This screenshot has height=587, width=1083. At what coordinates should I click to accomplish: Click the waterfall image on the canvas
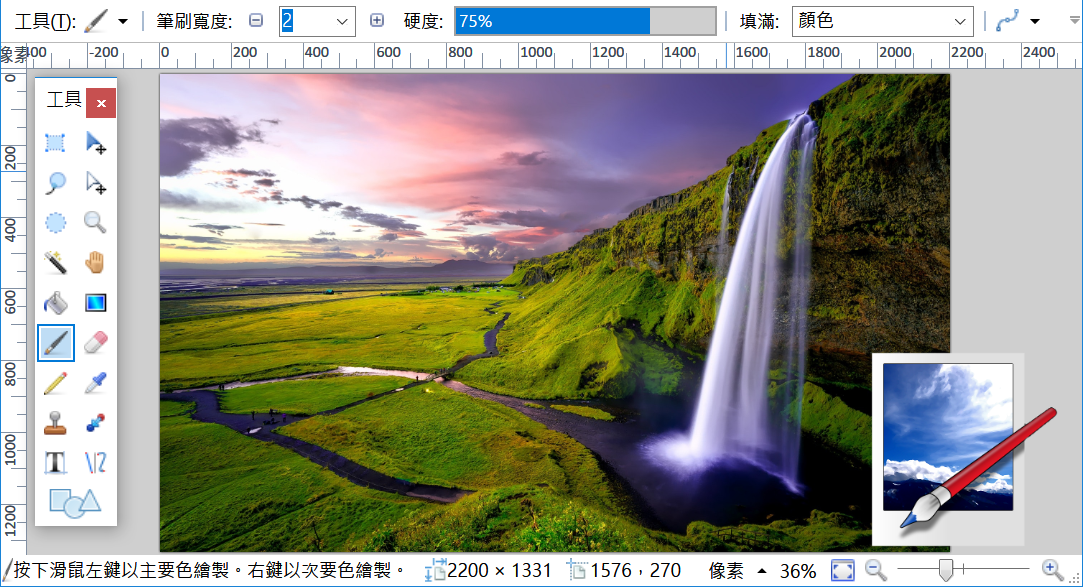tap(555, 313)
